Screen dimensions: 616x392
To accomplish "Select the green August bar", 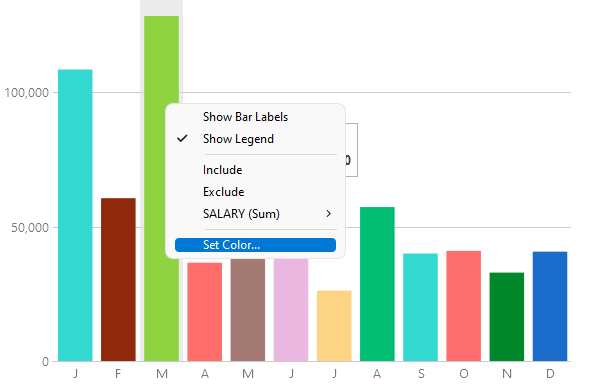I will pos(377,284).
